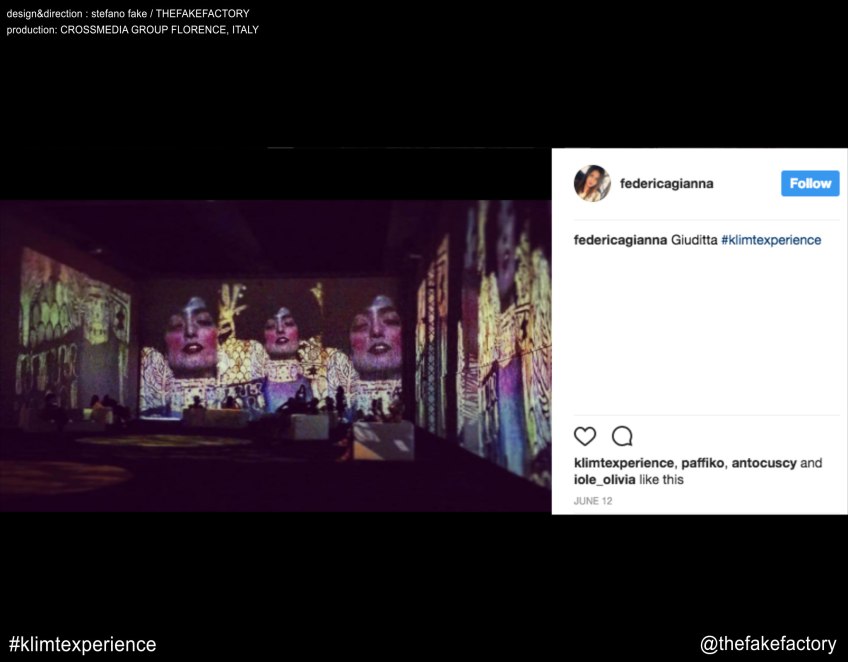Click the JUNE 12 post date

pos(593,501)
